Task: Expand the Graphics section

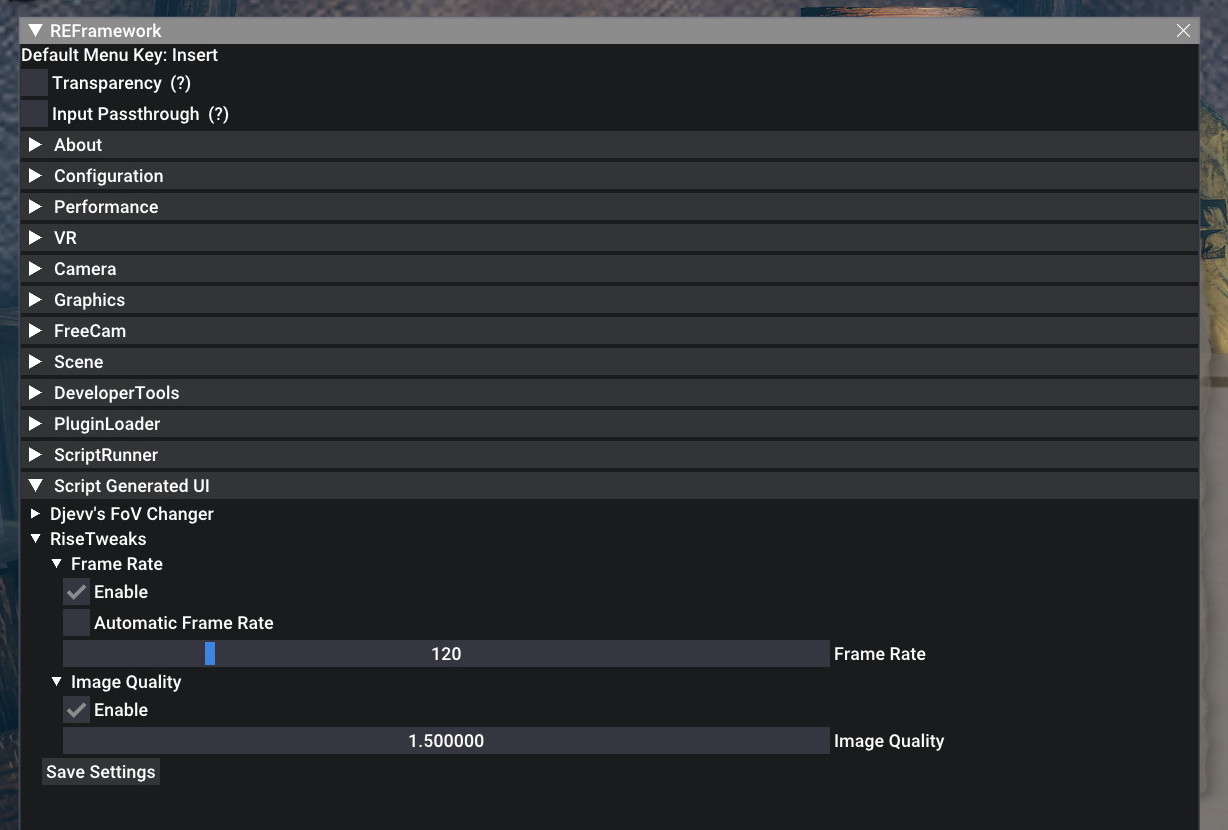Action: pos(609,300)
